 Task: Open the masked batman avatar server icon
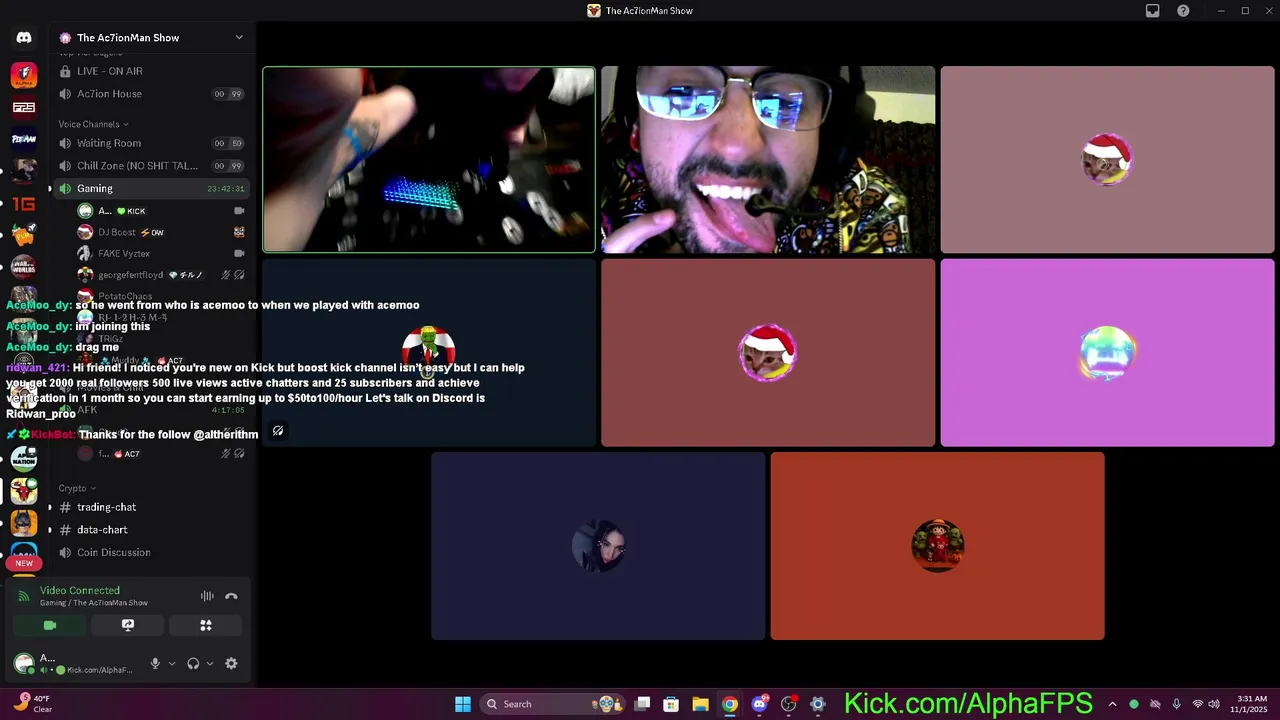point(24,523)
